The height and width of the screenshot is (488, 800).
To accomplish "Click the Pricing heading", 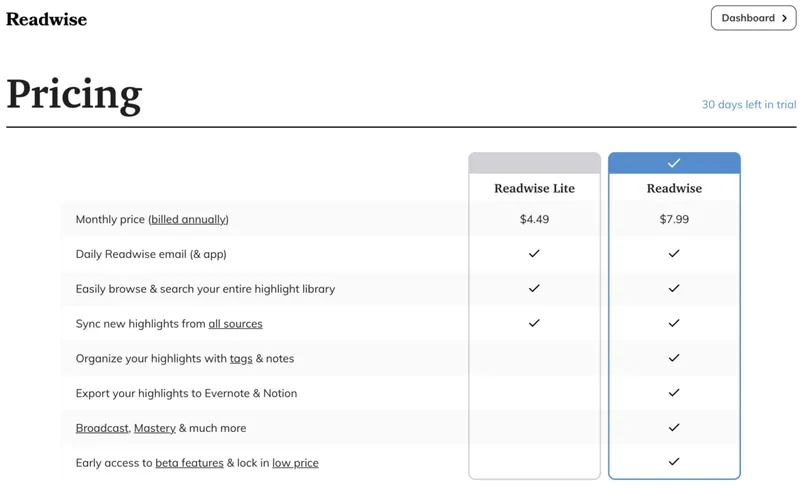I will tap(74, 94).
